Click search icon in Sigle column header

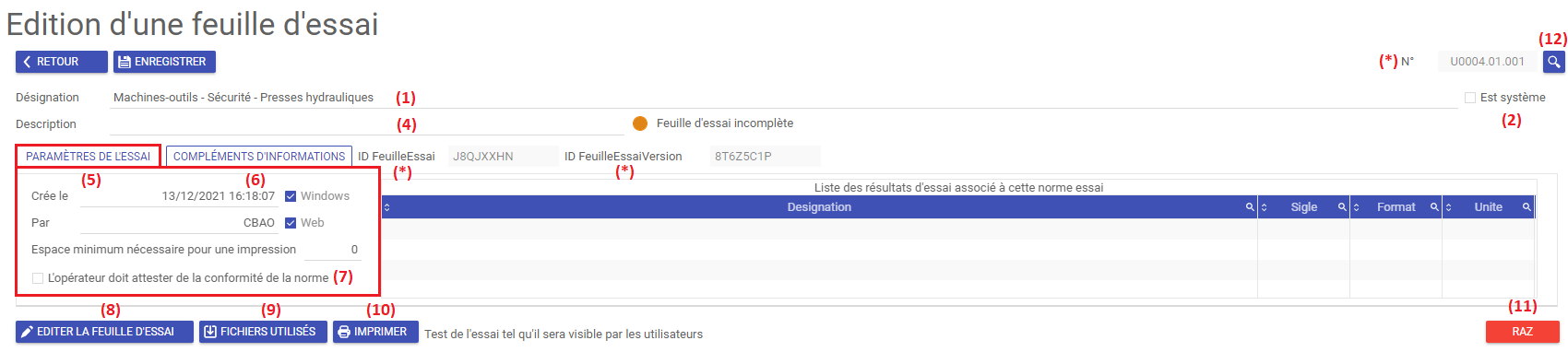(1342, 207)
